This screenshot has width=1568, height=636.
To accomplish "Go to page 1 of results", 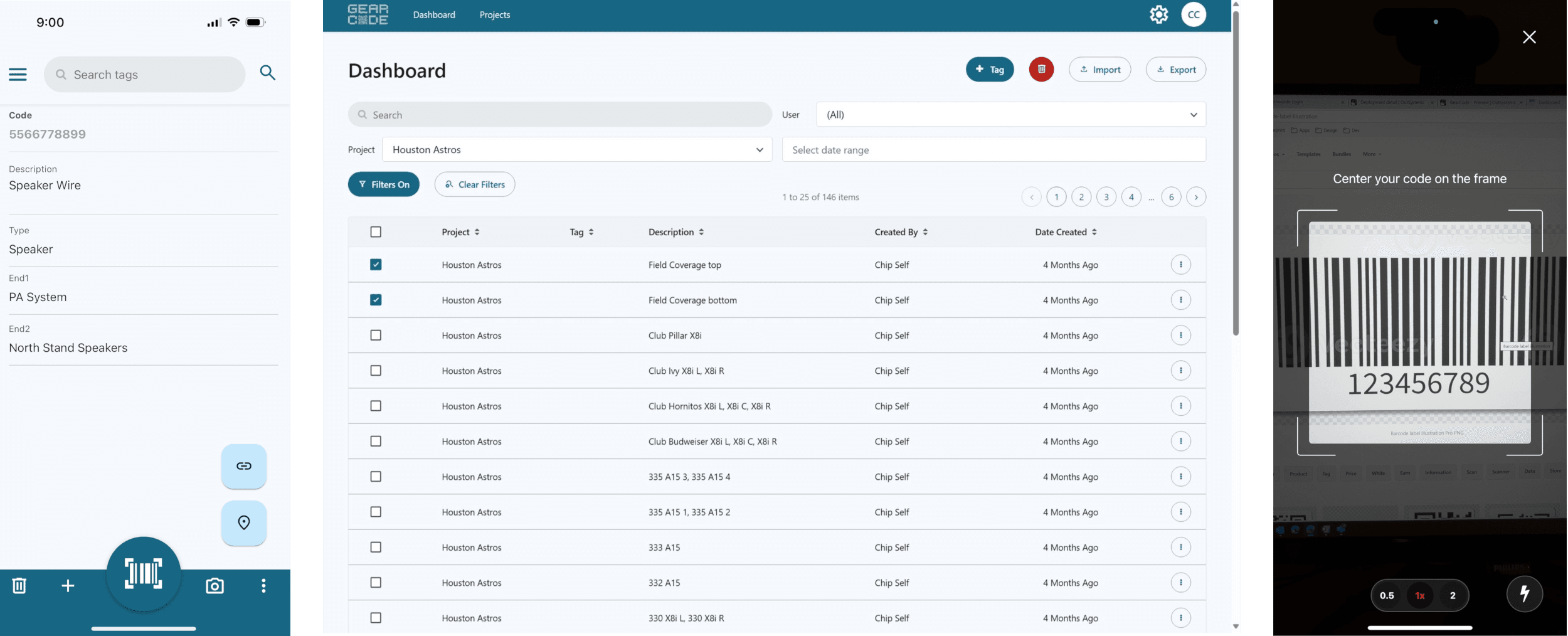I will point(1056,197).
